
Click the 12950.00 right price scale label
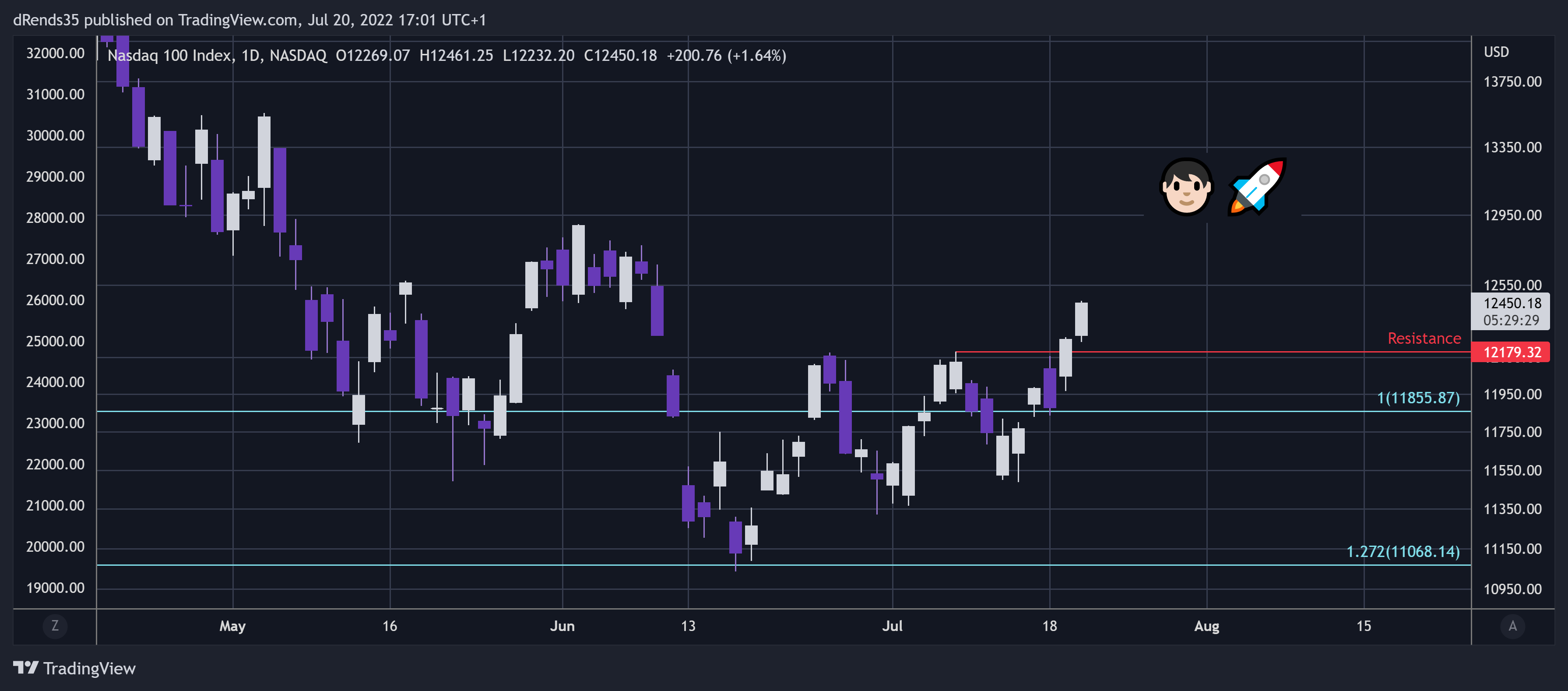pyautogui.click(x=1512, y=215)
